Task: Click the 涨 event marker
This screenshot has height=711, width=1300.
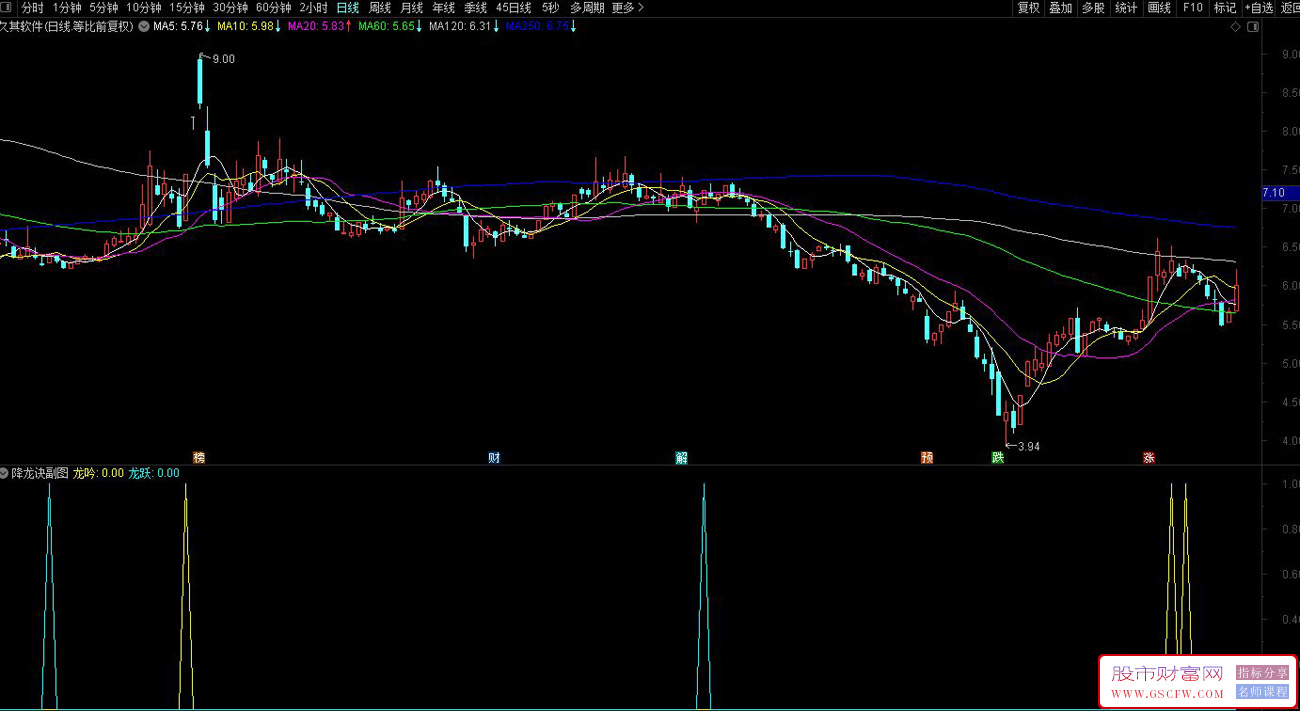Action: coord(1149,458)
